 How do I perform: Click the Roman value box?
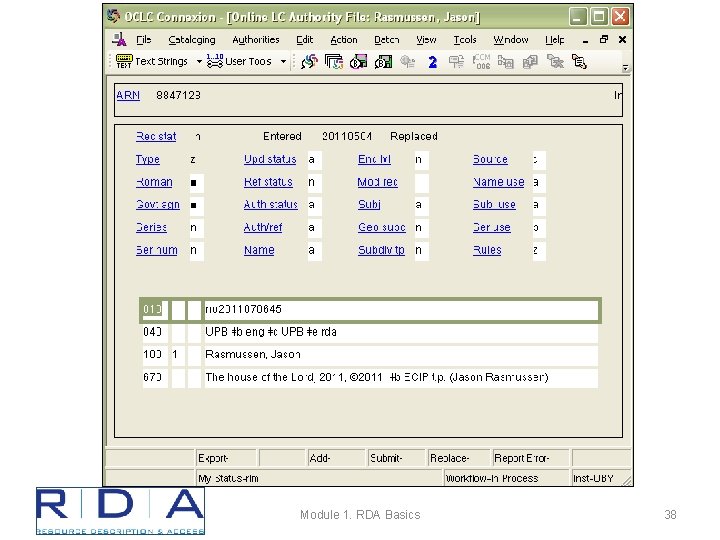point(197,182)
